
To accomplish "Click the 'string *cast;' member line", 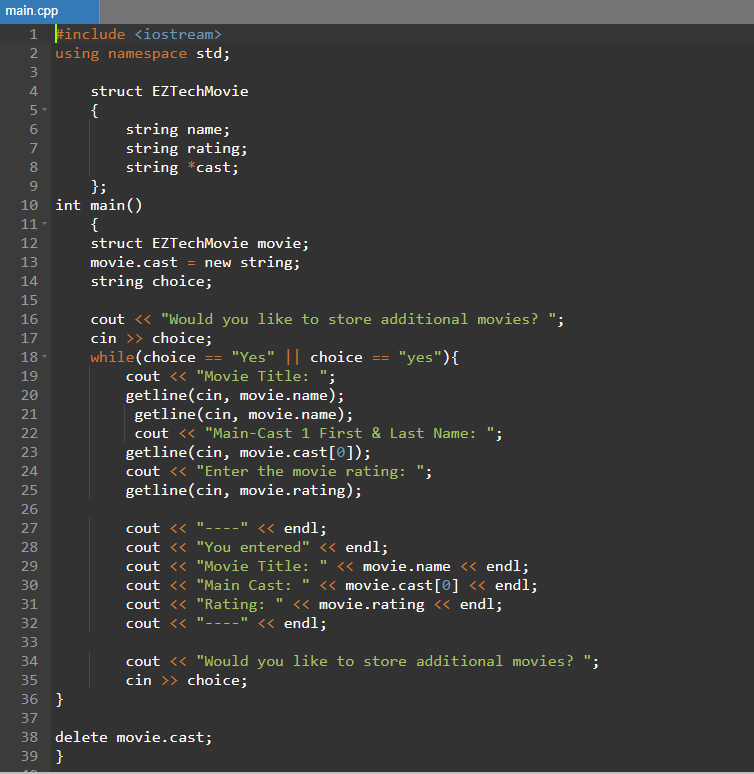I will point(182,167).
